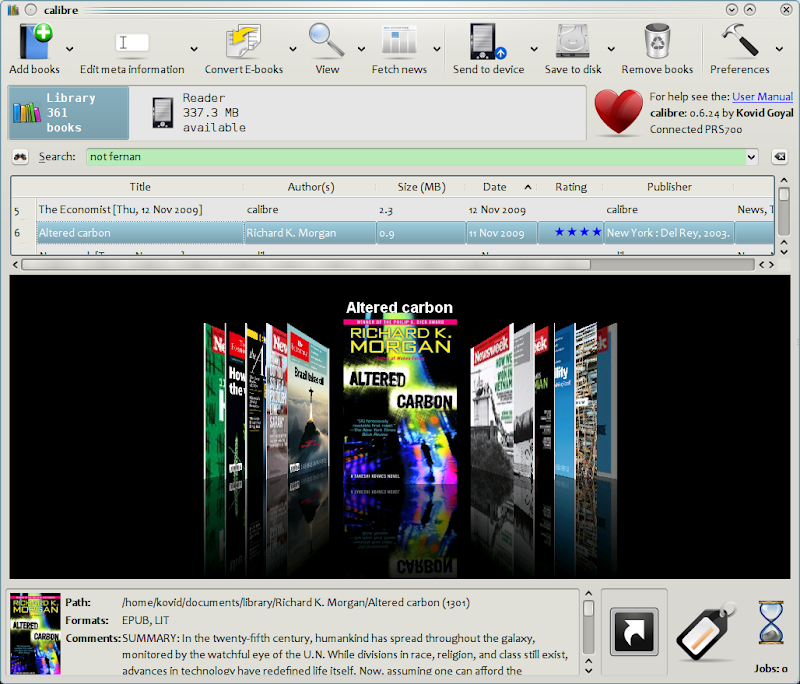Expand Save to disk dropdown arrow

coord(611,49)
